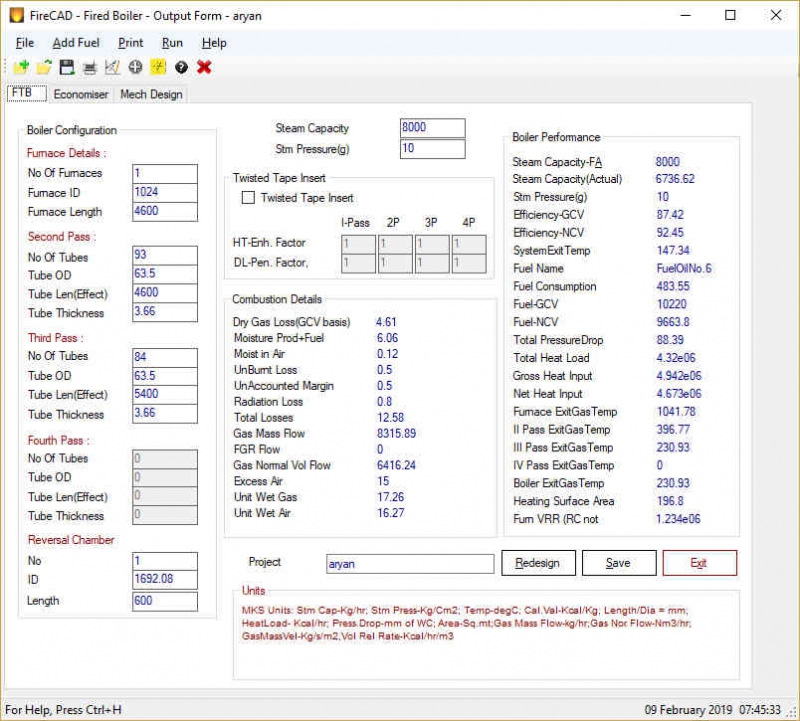Click the Project name text box

click(x=410, y=563)
